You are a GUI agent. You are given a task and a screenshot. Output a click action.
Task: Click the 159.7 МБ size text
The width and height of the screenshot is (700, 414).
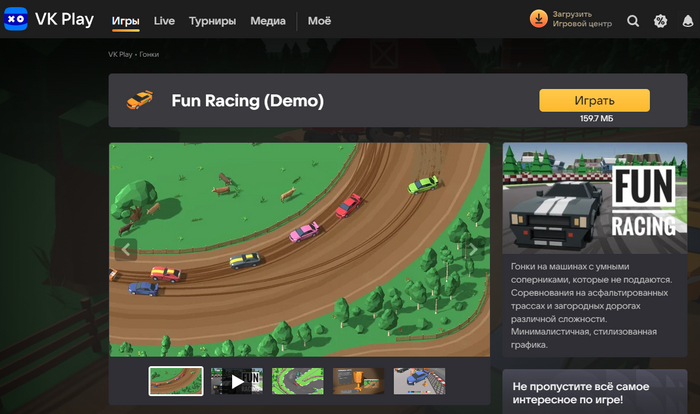point(596,118)
